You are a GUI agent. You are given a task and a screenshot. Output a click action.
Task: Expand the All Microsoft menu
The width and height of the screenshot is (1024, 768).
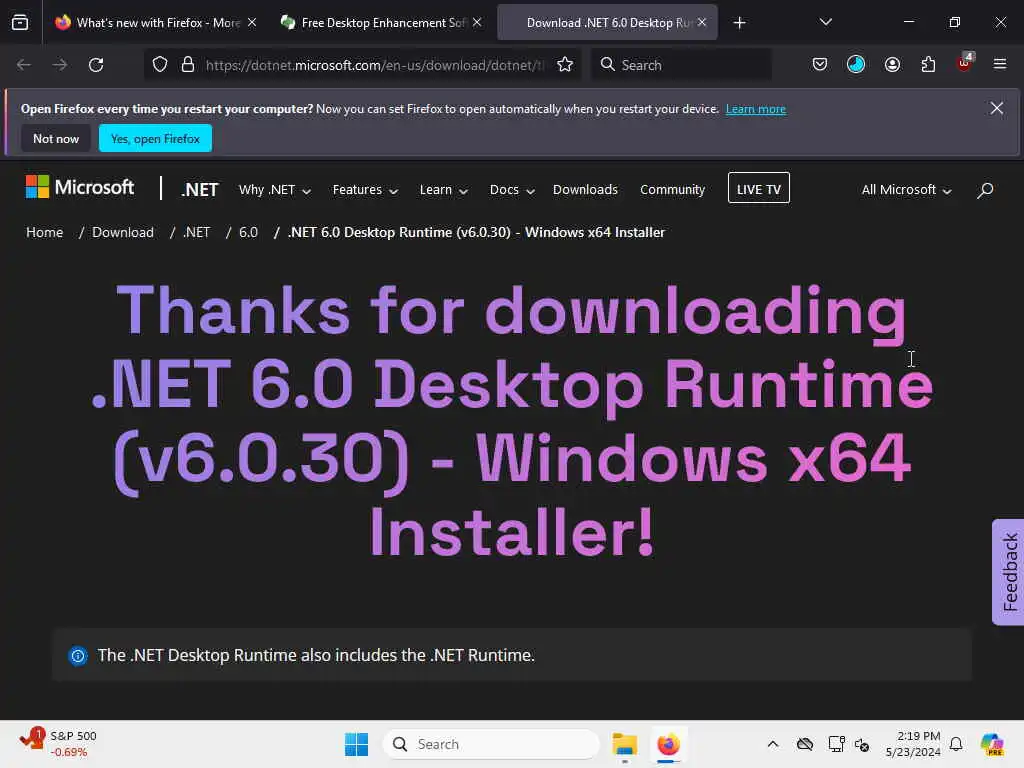(906, 190)
